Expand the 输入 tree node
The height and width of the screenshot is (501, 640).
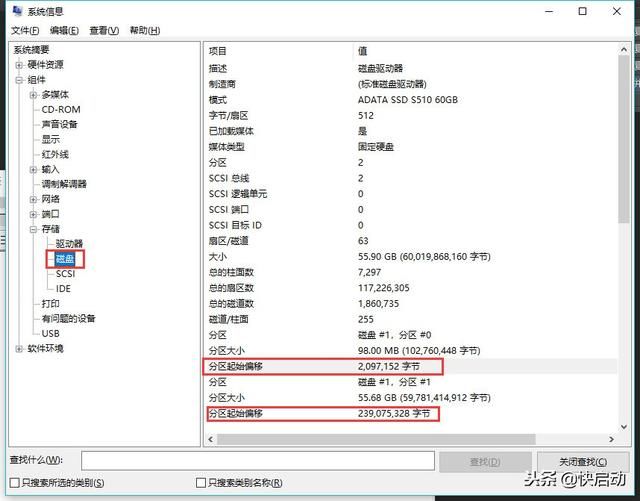coord(33,169)
